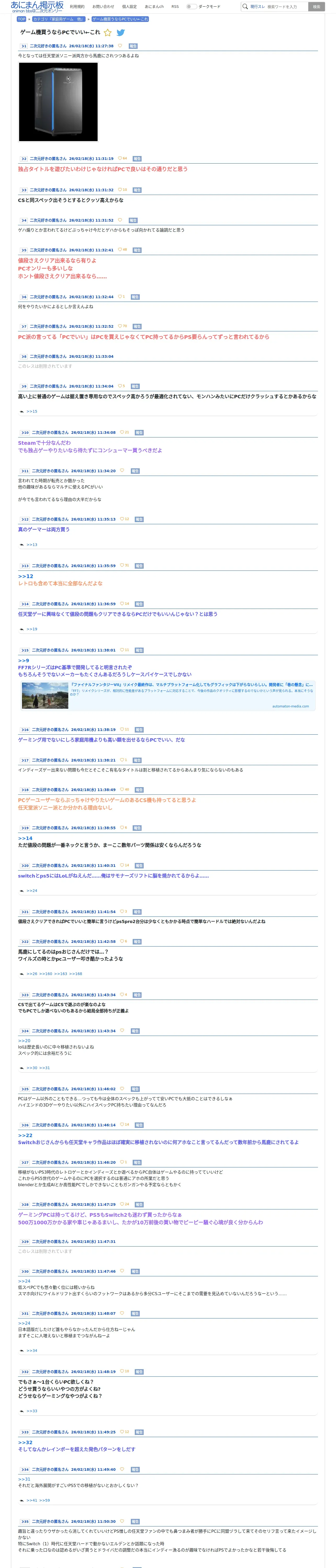Add thread to favorites with star icon
This screenshot has width=336, height=1568.
point(108,33)
